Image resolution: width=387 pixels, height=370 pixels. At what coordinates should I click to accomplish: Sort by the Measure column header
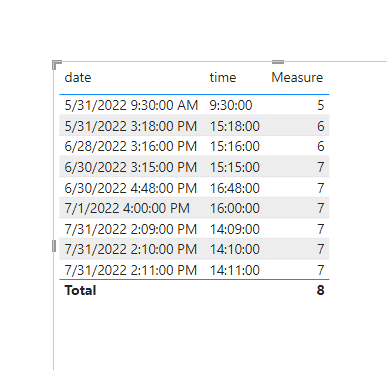297,78
